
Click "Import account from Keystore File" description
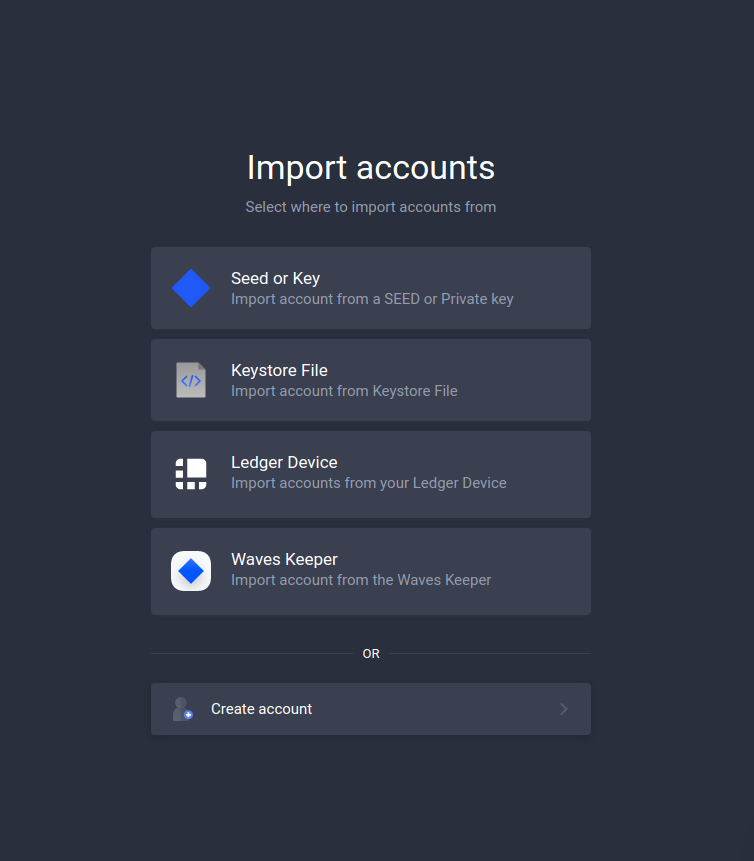[344, 391]
